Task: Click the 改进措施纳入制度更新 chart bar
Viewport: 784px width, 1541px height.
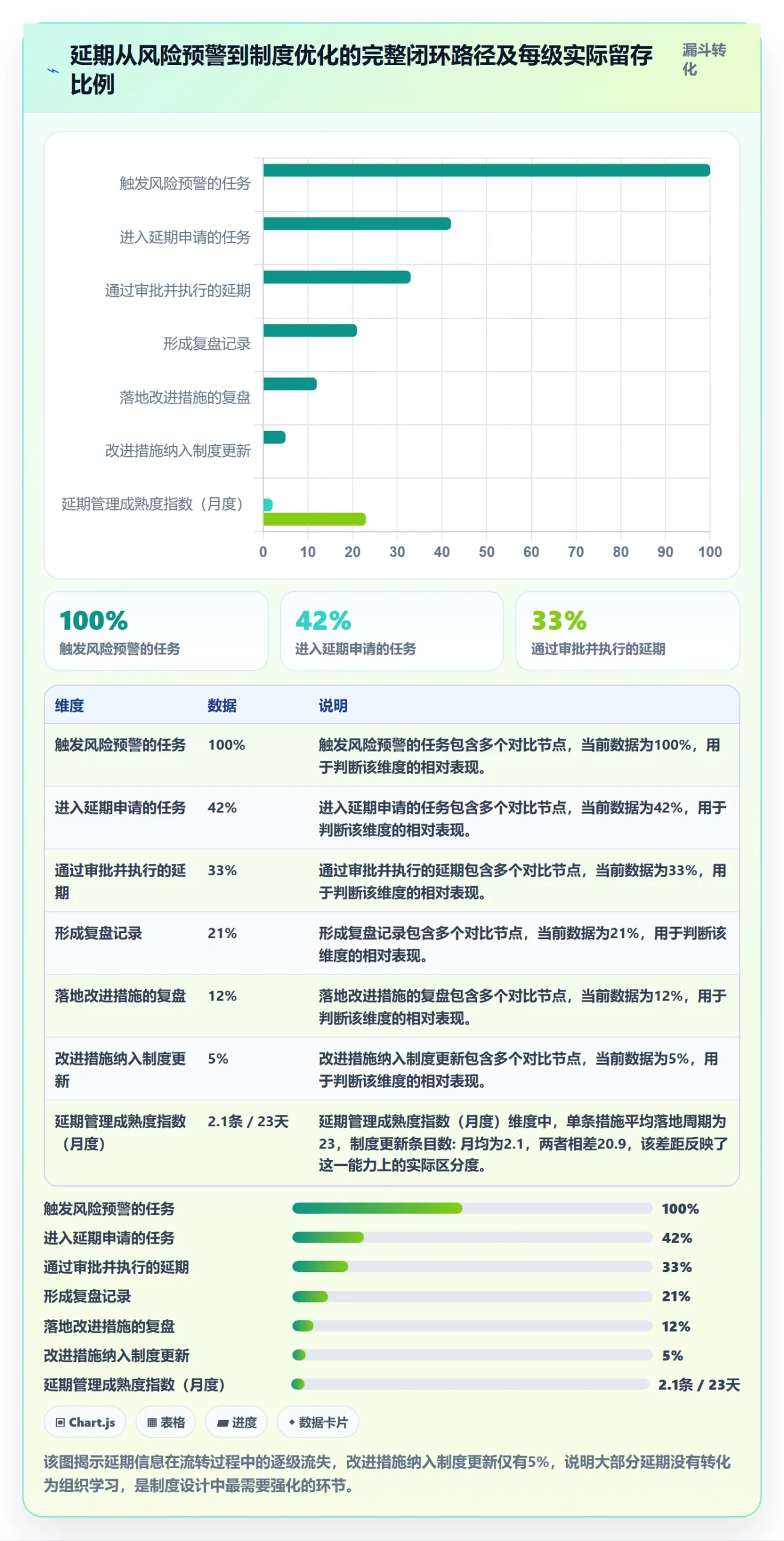Action: point(274,437)
